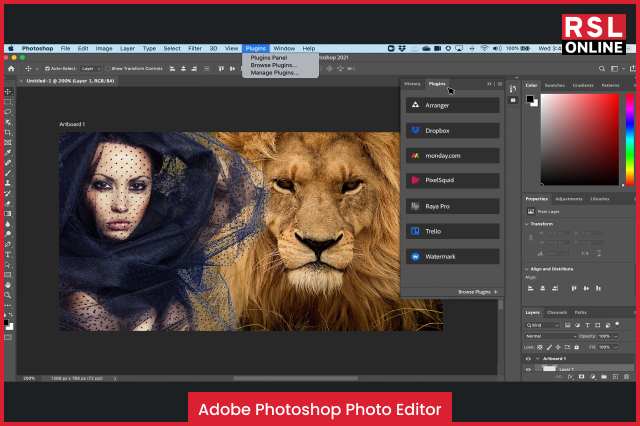Hide the Artboard 1 layer group
Image resolution: width=640 pixels, height=426 pixels.
pyautogui.click(x=528, y=359)
